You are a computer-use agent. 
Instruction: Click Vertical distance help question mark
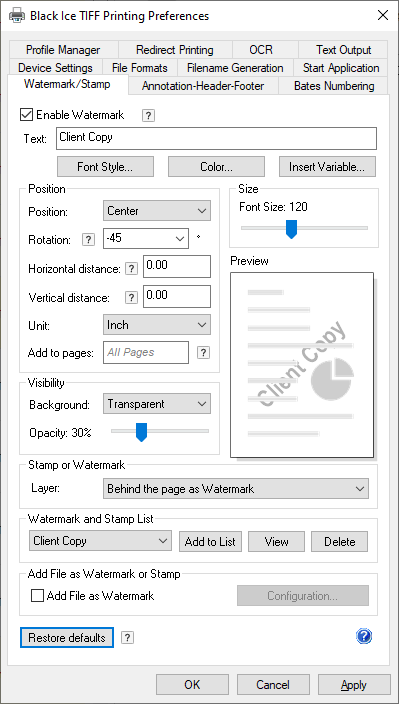pyautogui.click(x=131, y=297)
